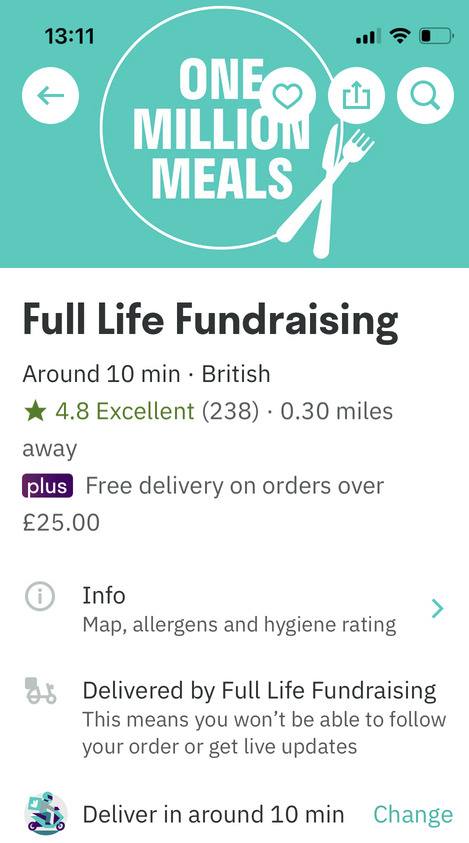Click the green rating star
Image resolution: width=469 pixels, height=843 pixels.
[x=34, y=411]
